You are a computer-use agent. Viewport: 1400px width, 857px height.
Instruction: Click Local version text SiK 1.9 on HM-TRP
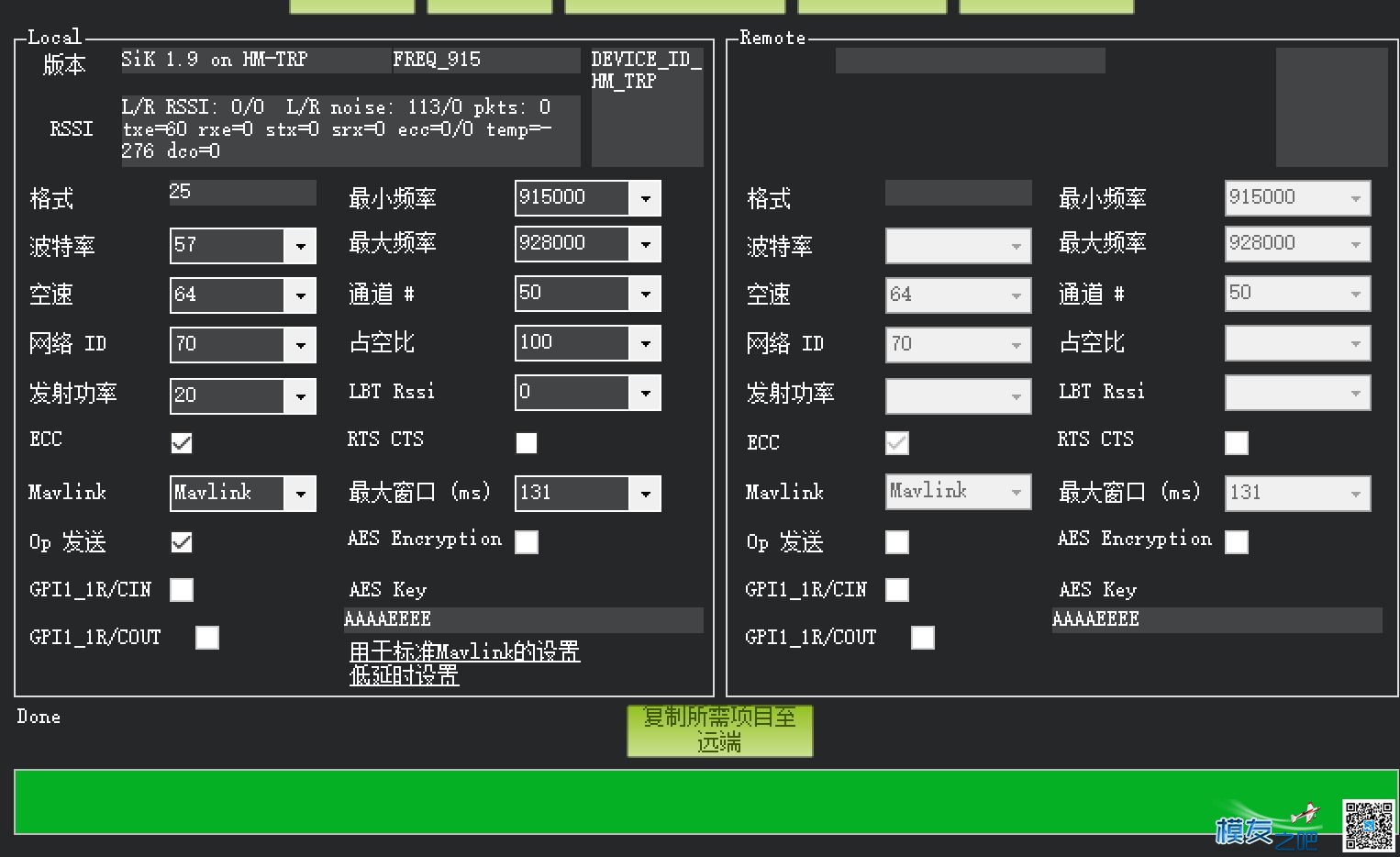256,61
